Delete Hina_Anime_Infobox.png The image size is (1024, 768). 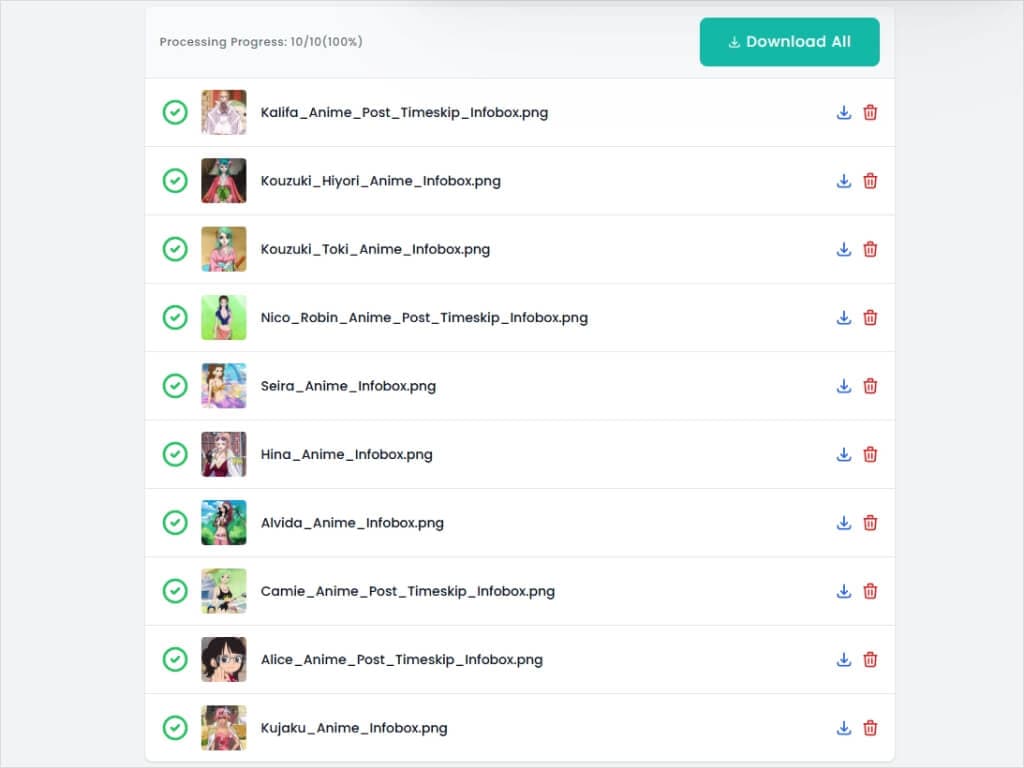click(x=869, y=455)
